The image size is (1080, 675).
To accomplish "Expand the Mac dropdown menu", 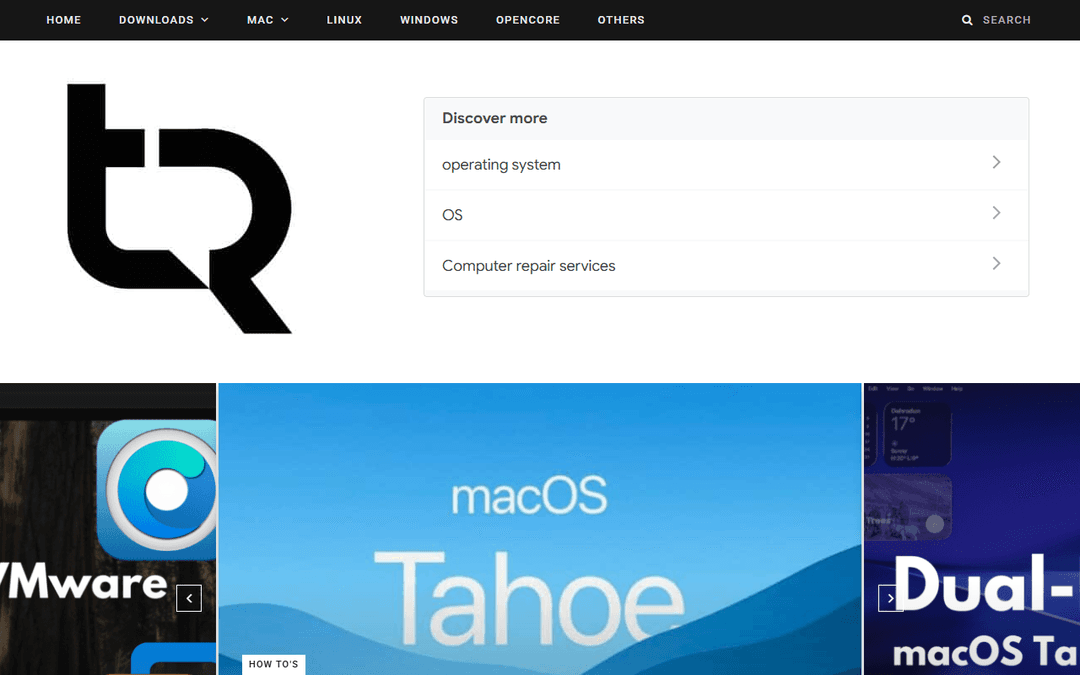I will pyautogui.click(x=268, y=20).
